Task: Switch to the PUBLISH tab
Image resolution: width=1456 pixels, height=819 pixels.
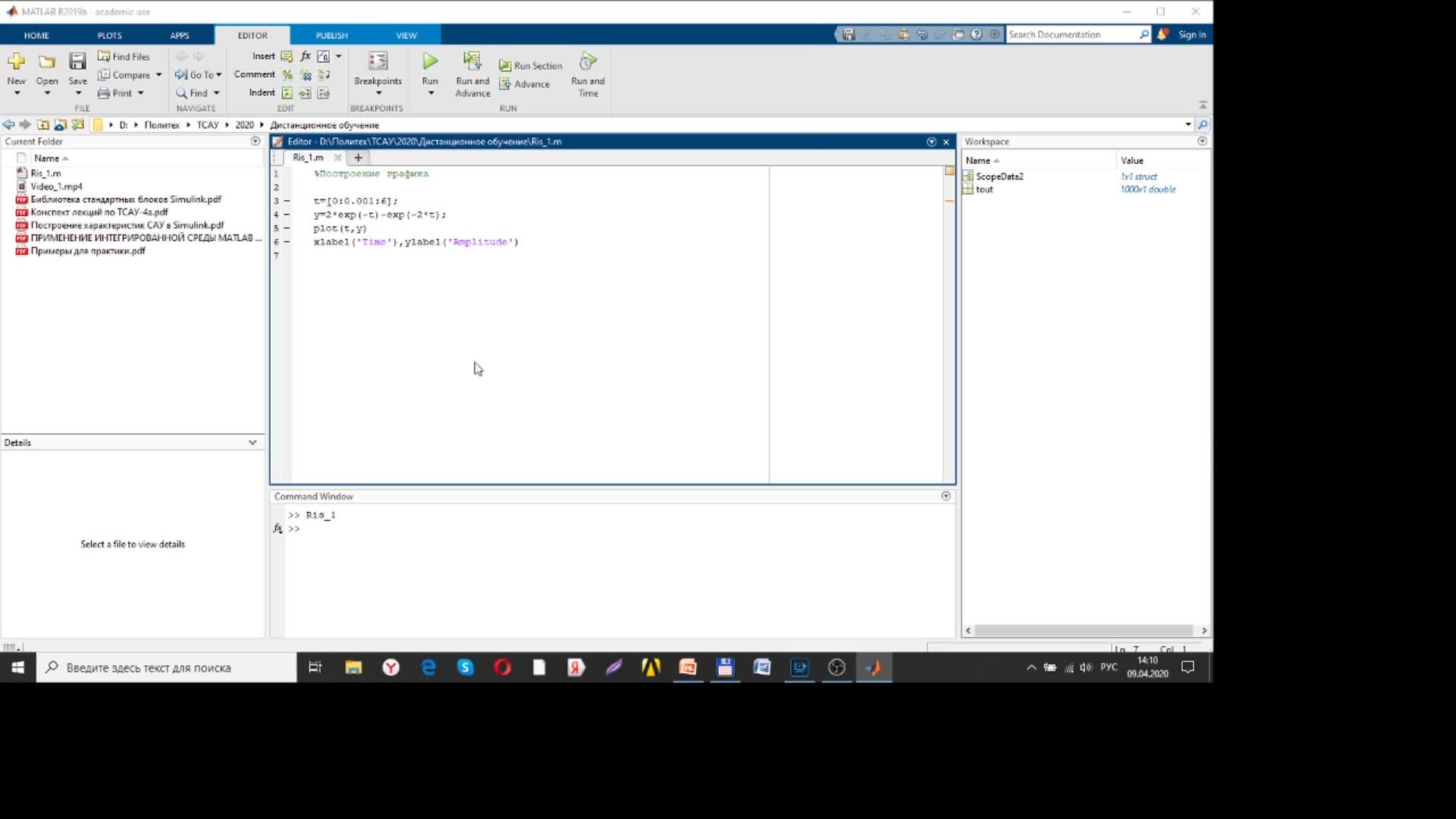Action: coord(332,35)
